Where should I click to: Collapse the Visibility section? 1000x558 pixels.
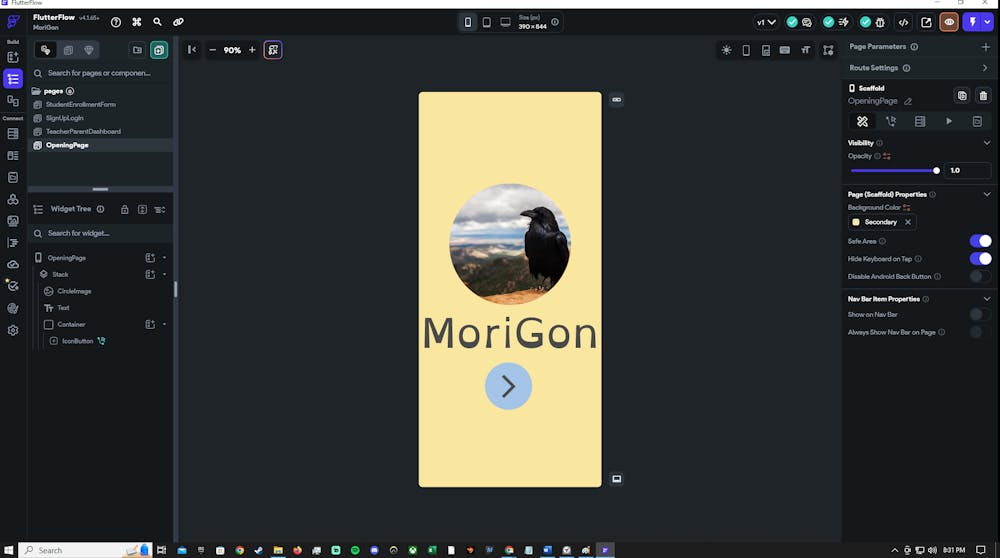[987, 143]
